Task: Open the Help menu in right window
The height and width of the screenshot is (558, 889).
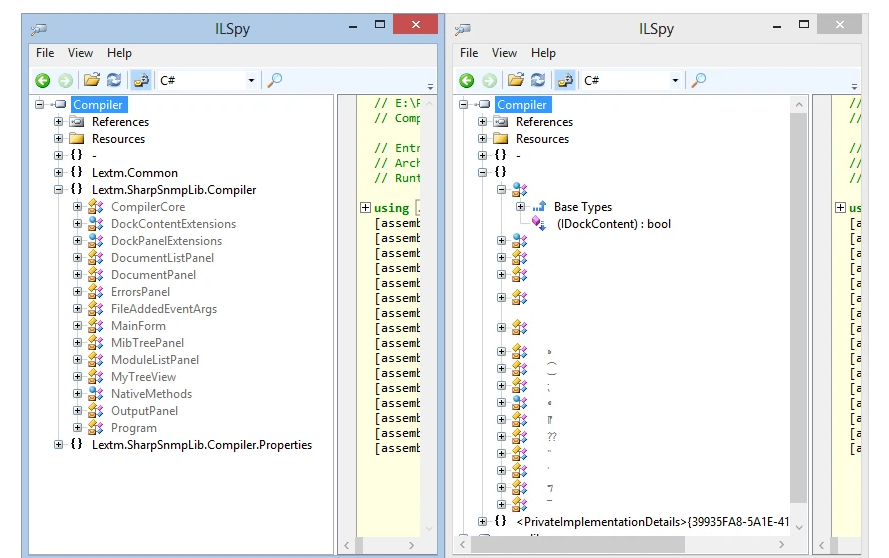Action: pyautogui.click(x=543, y=53)
